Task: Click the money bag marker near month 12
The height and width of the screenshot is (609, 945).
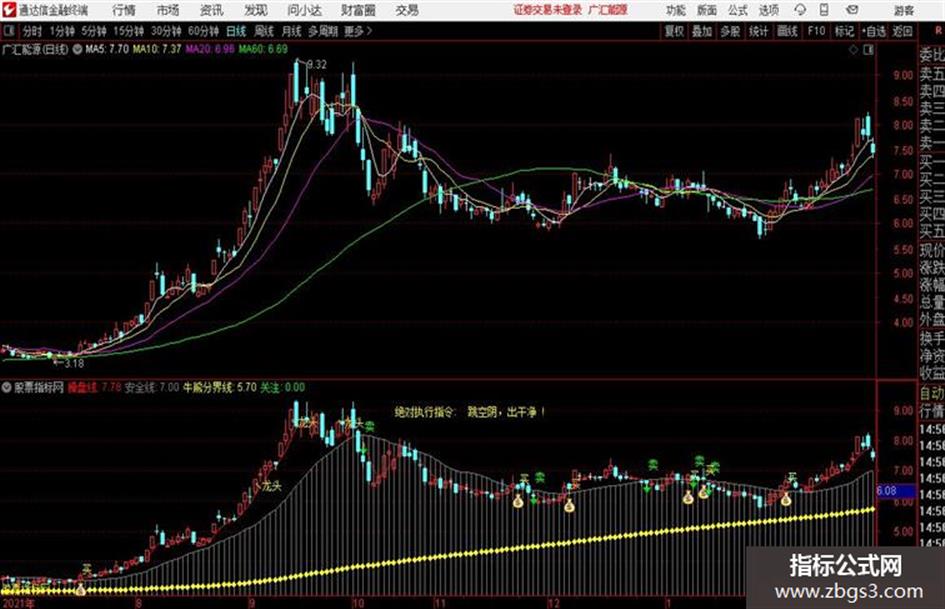Action: 569,505
